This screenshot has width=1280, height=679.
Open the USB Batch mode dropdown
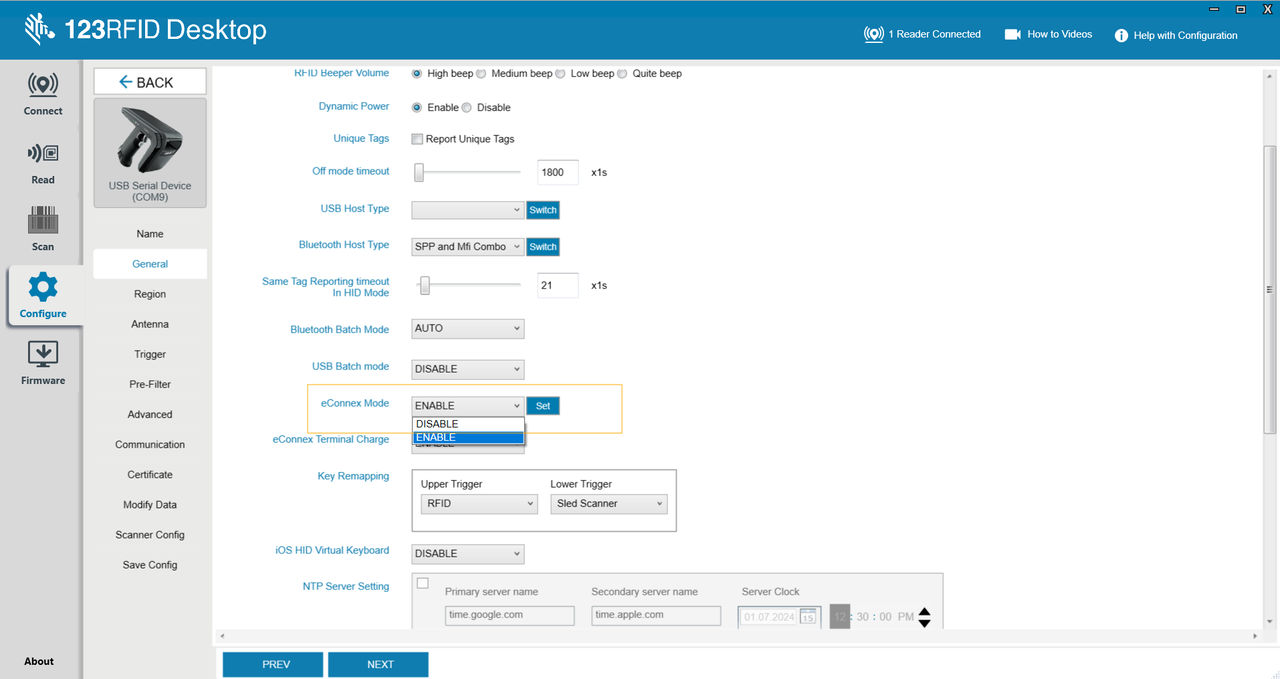(x=468, y=369)
